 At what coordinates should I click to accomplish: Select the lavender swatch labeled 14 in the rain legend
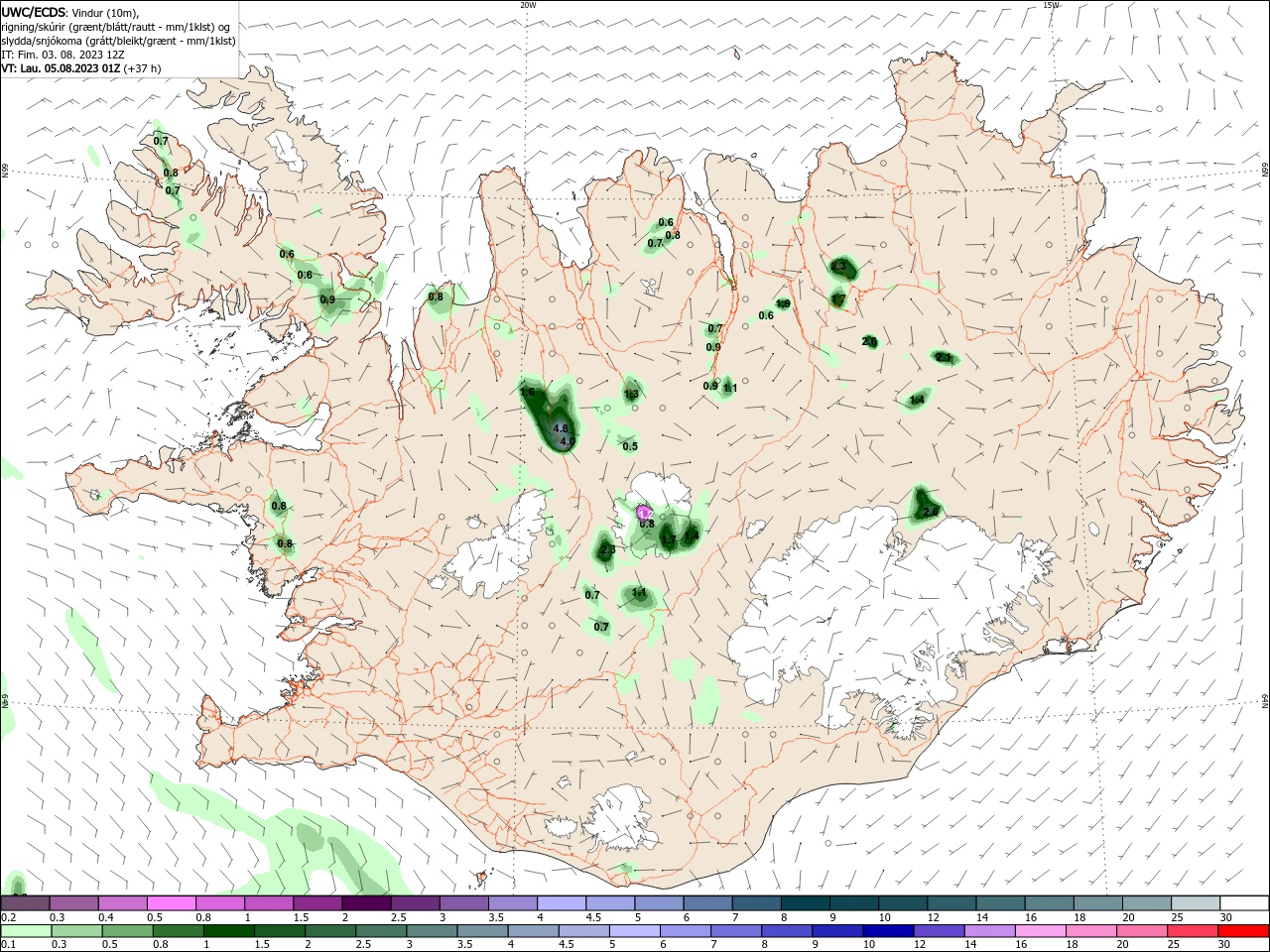[x=988, y=931]
